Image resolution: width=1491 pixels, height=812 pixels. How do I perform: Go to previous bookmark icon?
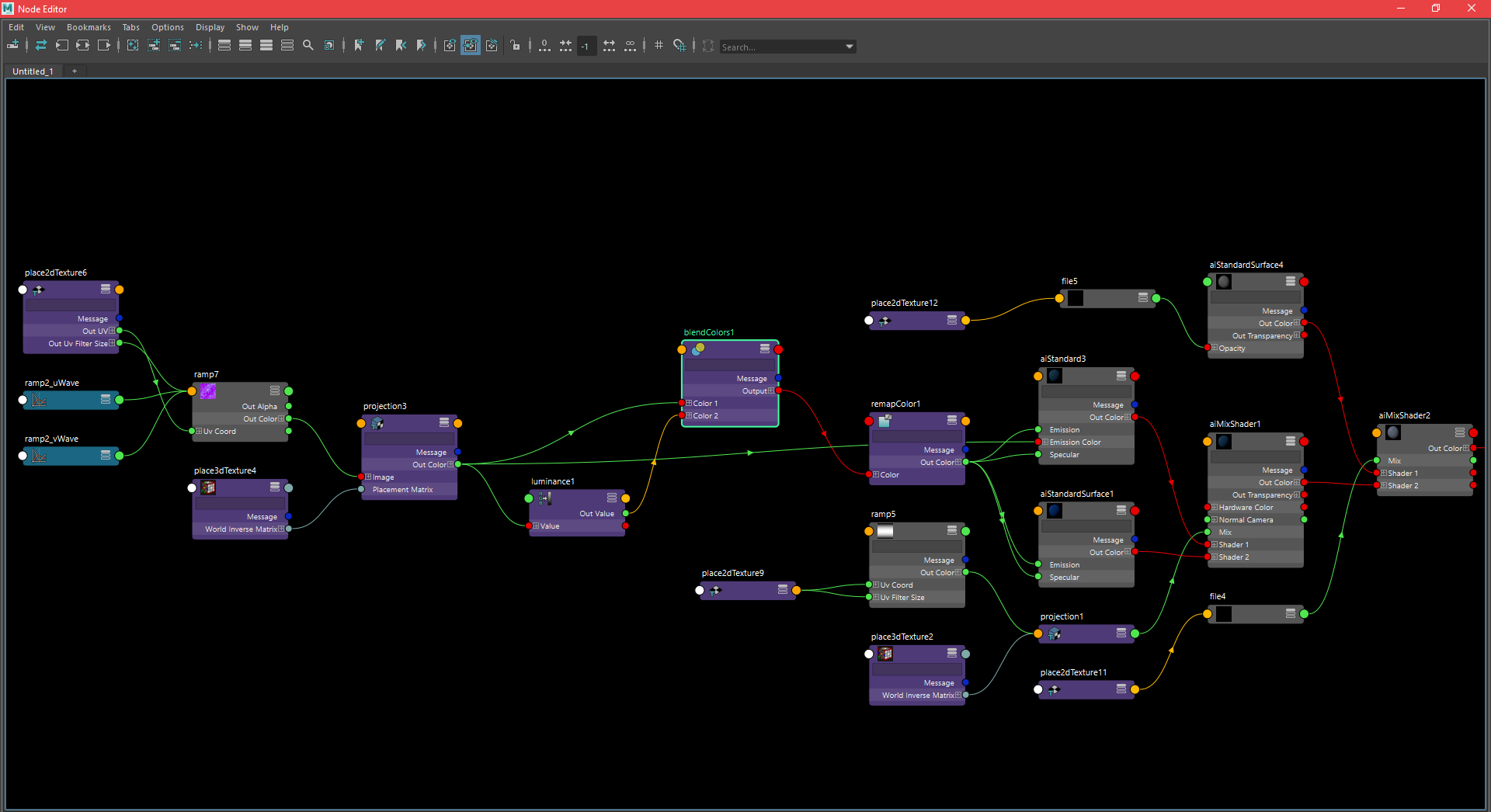(401, 45)
